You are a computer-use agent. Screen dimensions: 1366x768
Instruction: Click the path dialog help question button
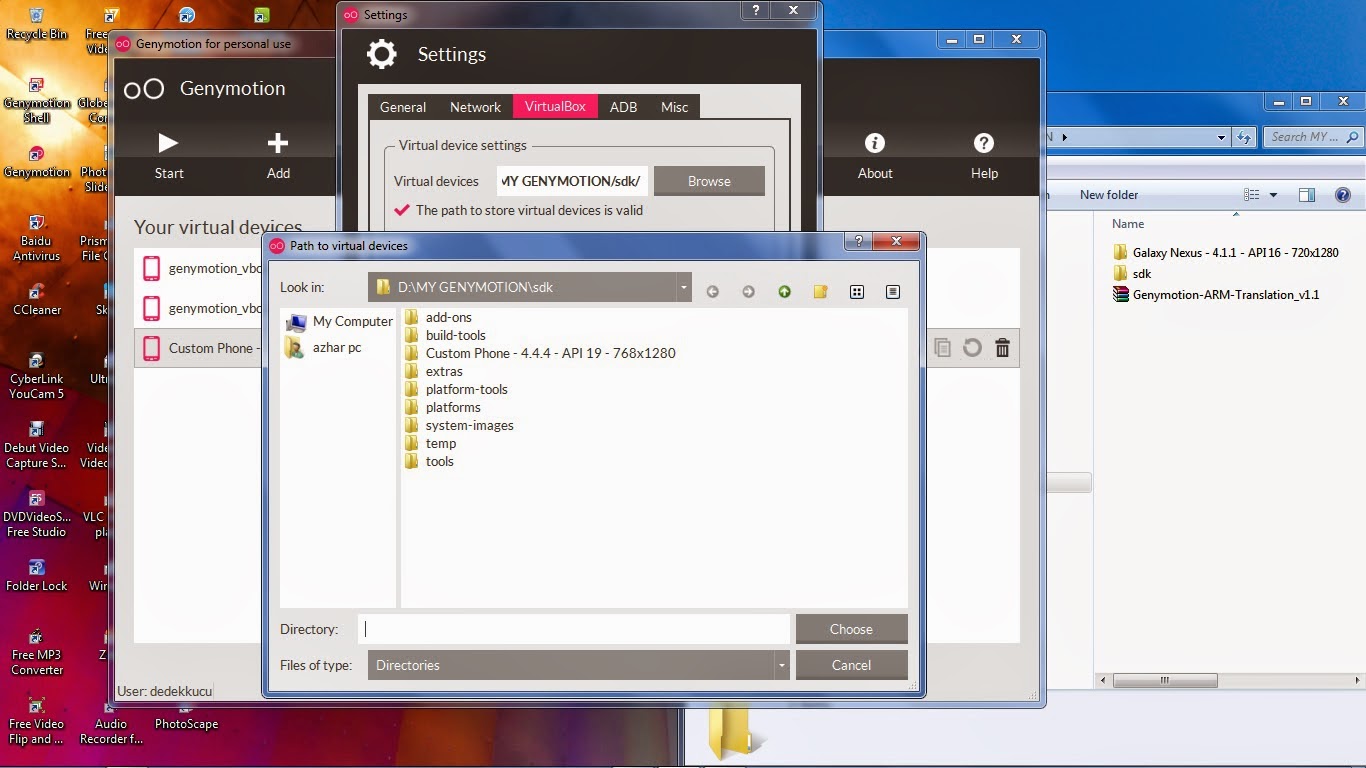[858, 242]
